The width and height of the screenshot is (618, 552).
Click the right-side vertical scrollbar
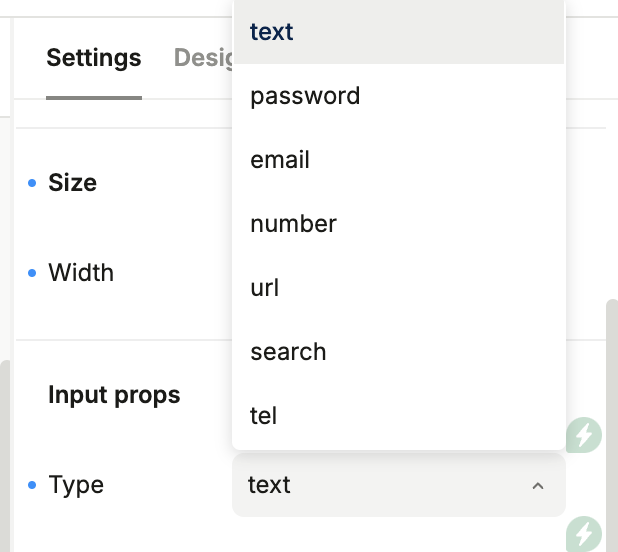tap(611, 420)
